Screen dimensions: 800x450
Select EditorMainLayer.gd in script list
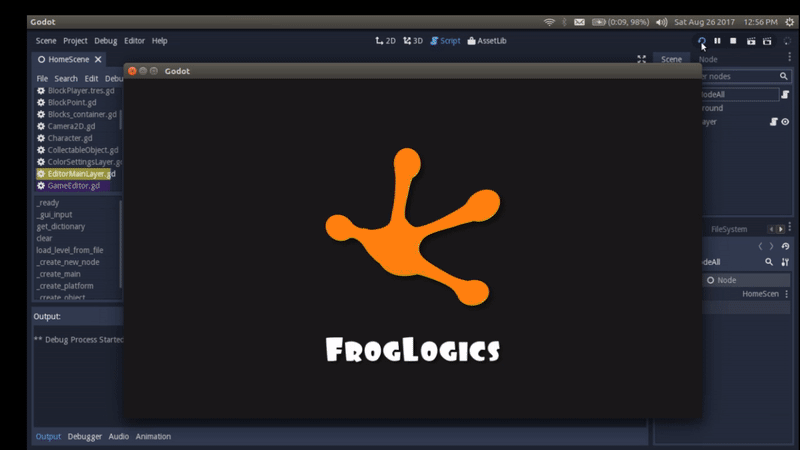point(81,174)
